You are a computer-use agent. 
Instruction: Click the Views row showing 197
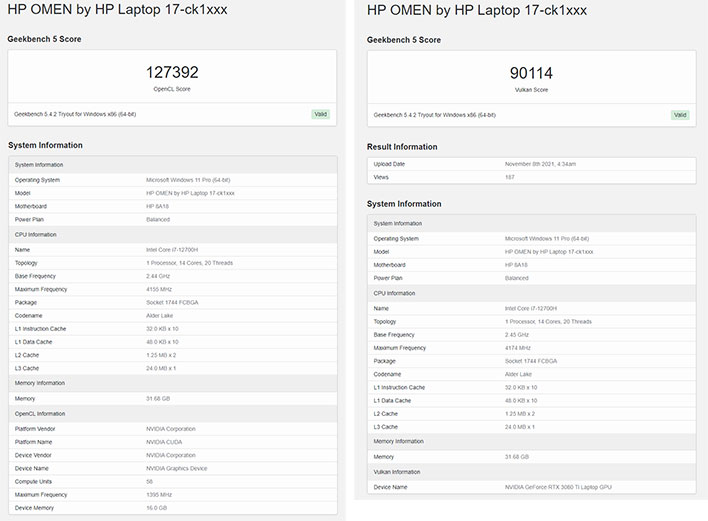(510, 176)
